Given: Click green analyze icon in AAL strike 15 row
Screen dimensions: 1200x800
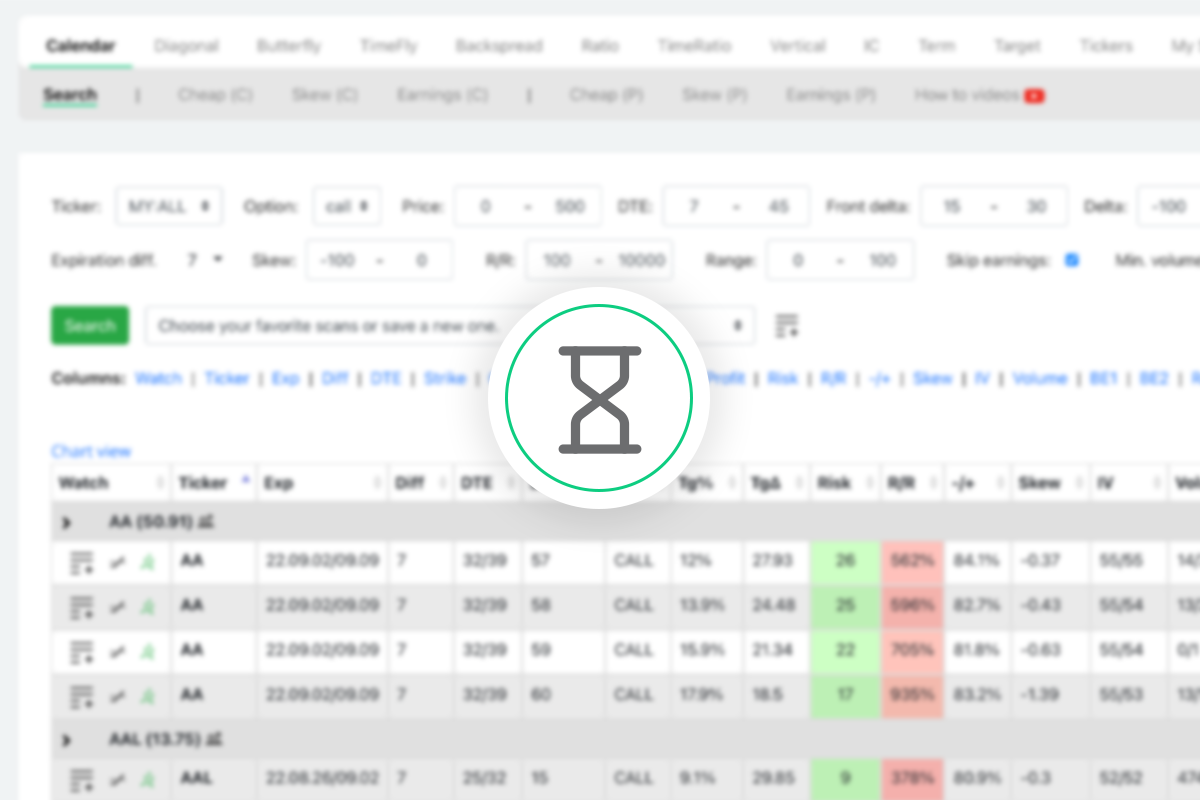Looking at the screenshot, I should [x=147, y=779].
